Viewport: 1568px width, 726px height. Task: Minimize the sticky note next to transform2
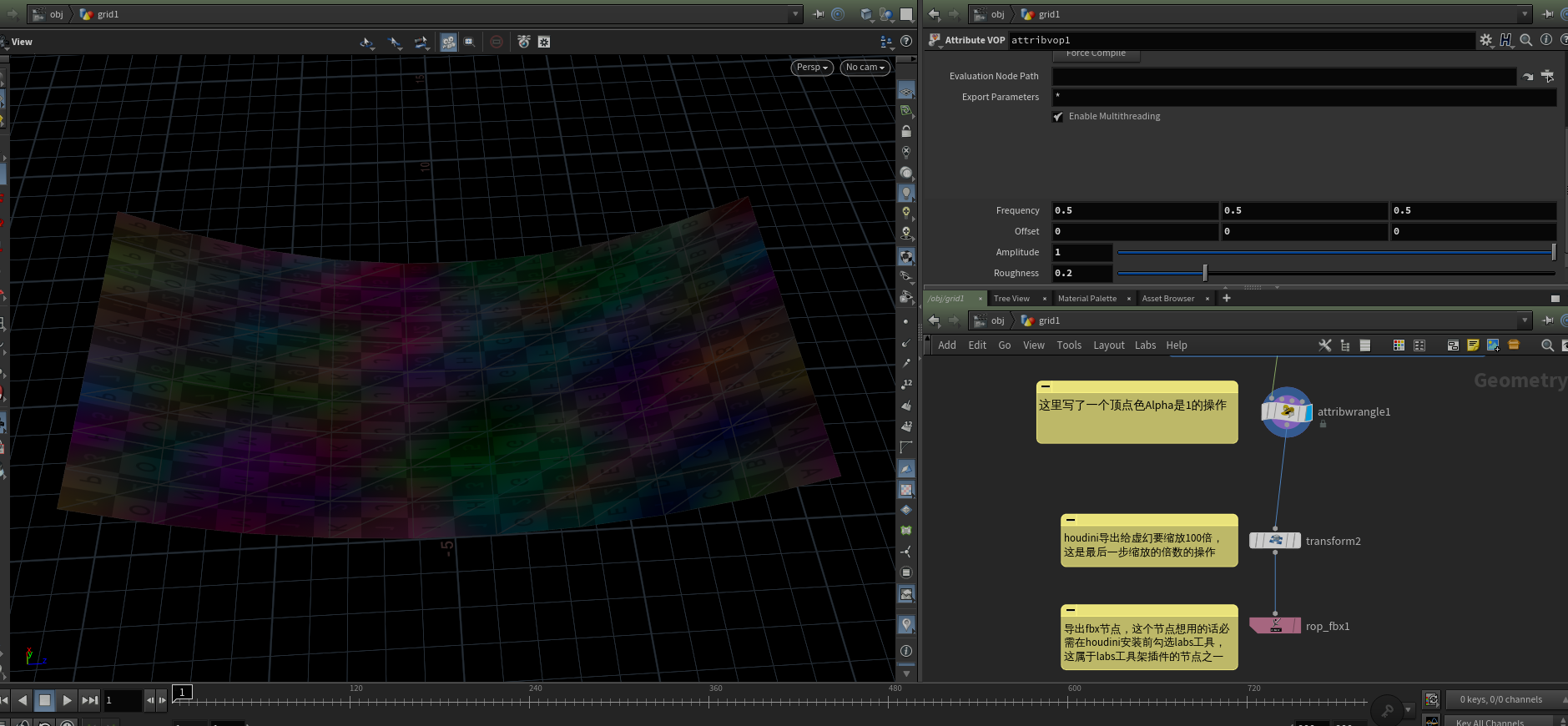pos(1070,520)
